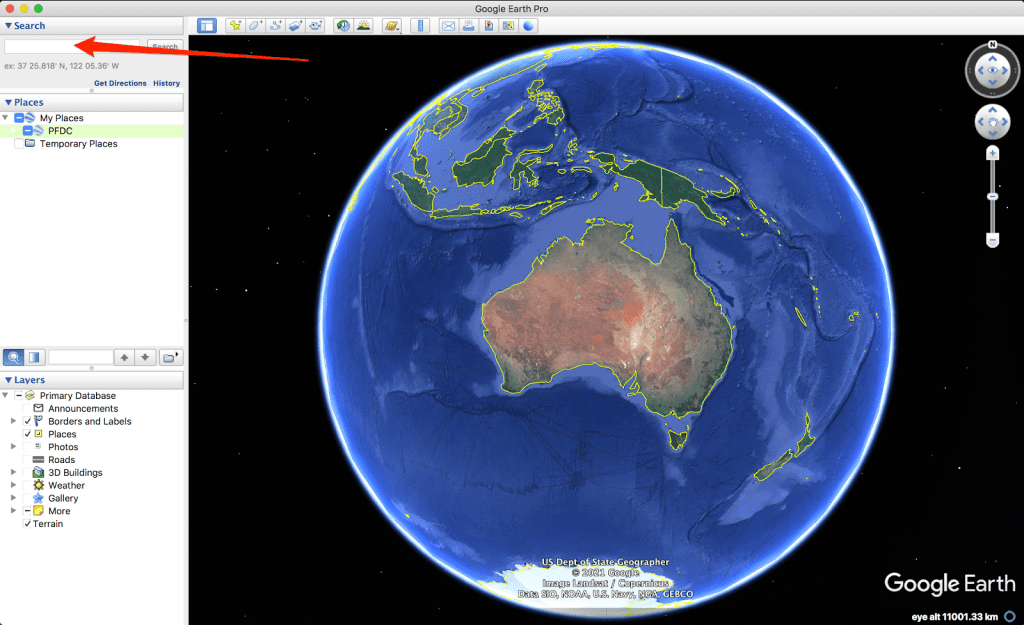
Task: Click the eye in the look joystick
Action: coord(993,70)
